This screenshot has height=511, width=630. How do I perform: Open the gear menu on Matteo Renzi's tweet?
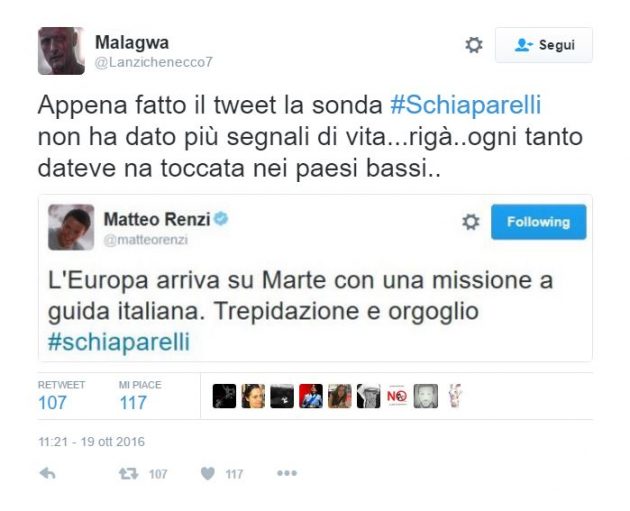point(470,222)
